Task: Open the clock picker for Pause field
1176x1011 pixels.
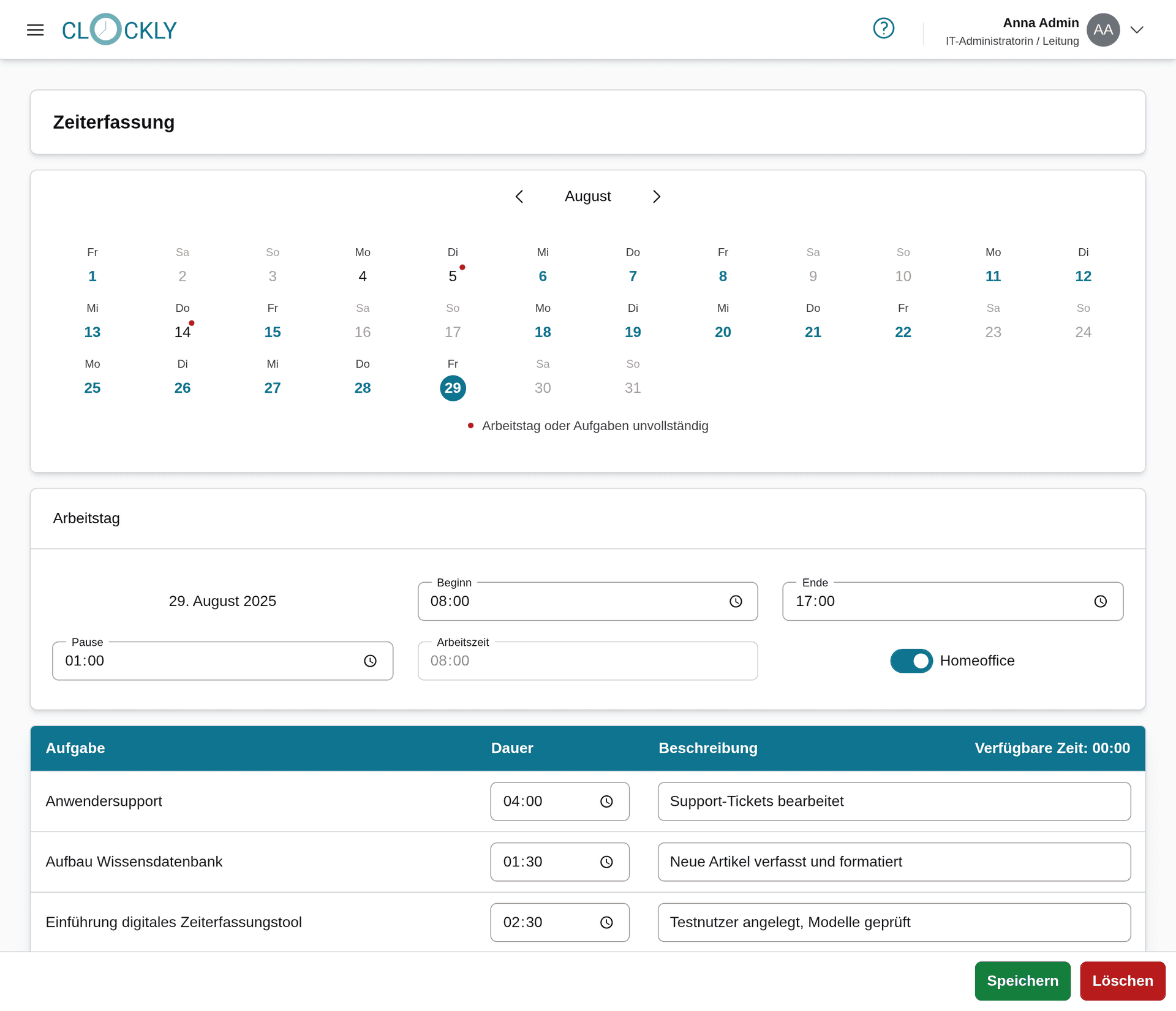Action: click(x=371, y=661)
